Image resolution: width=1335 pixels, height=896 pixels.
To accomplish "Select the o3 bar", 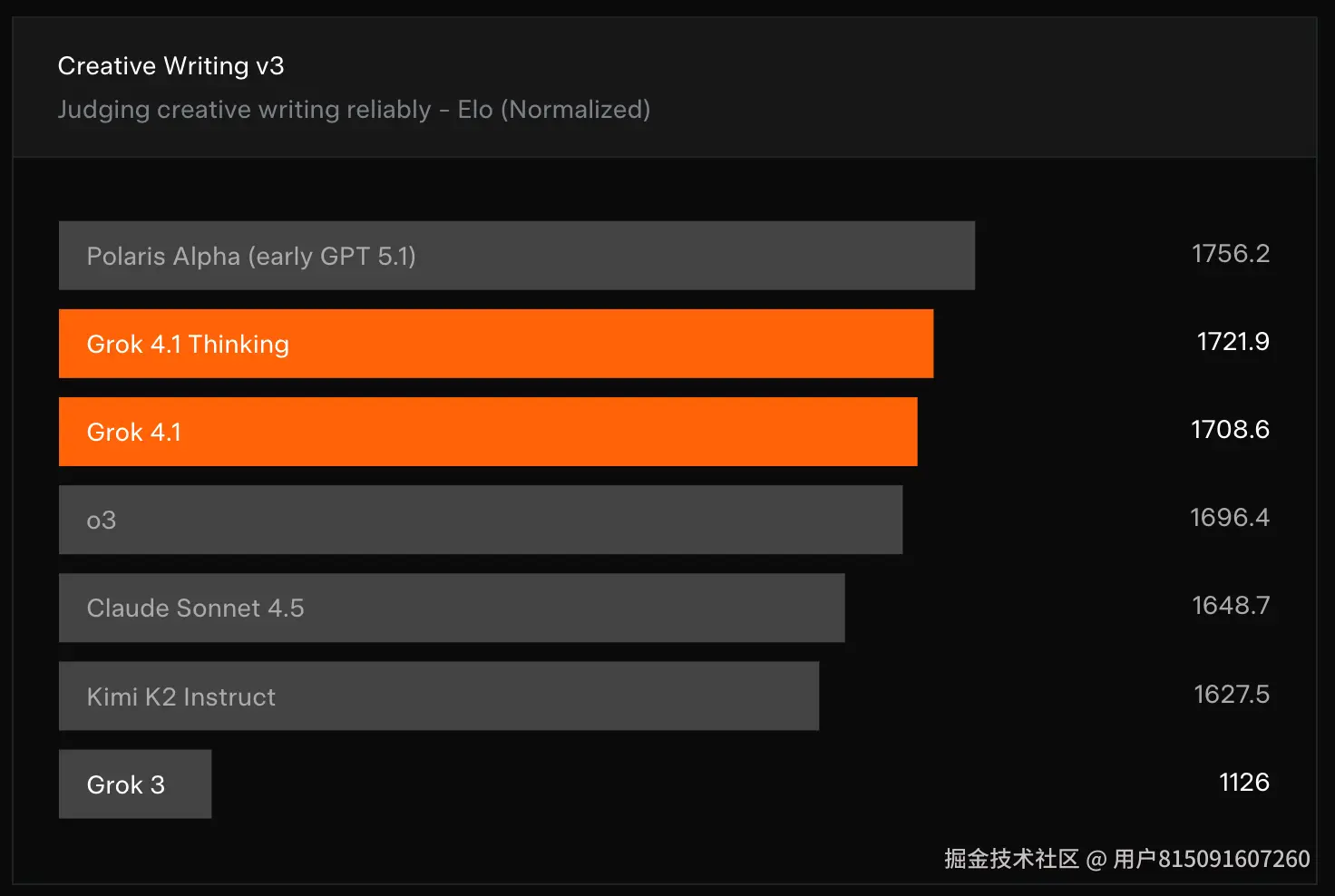I will tap(481, 520).
